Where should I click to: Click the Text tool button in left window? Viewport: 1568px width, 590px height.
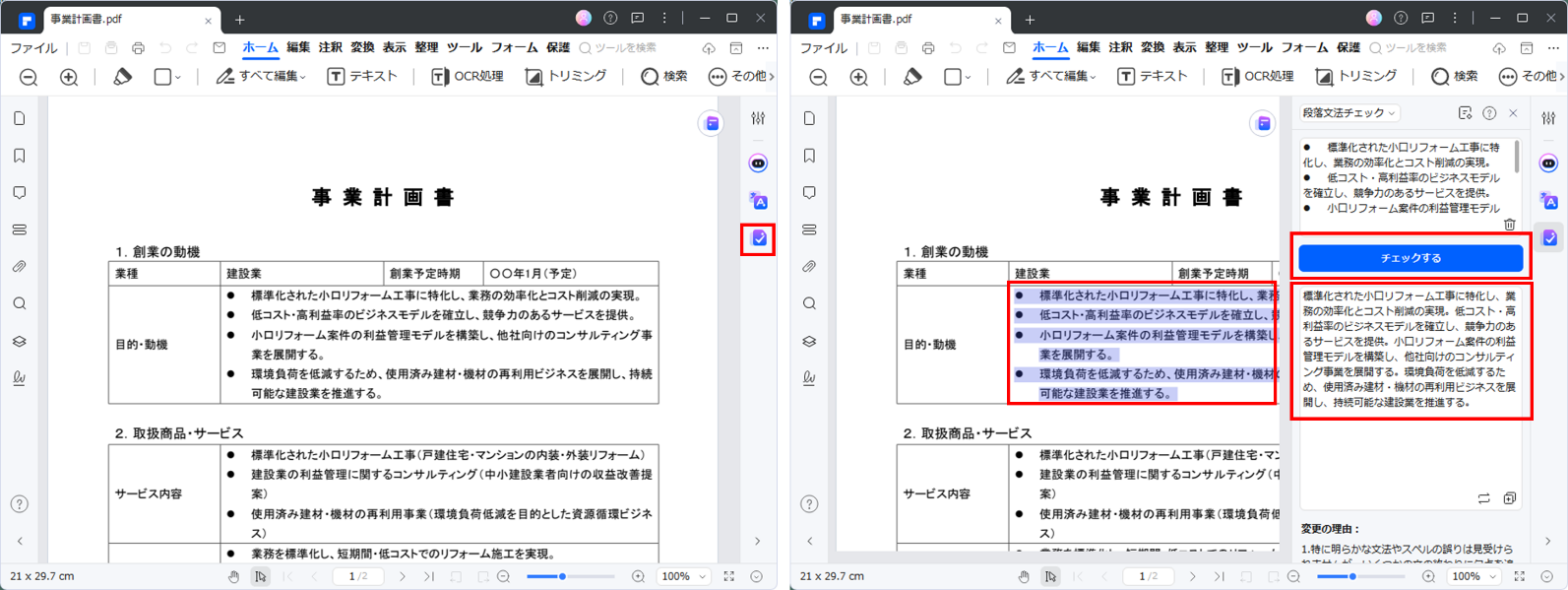(362, 77)
